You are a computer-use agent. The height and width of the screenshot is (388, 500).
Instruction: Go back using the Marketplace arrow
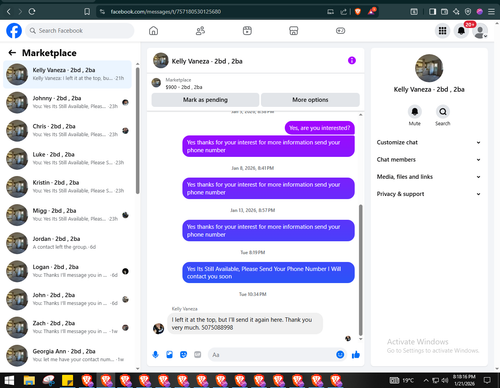(x=12, y=53)
